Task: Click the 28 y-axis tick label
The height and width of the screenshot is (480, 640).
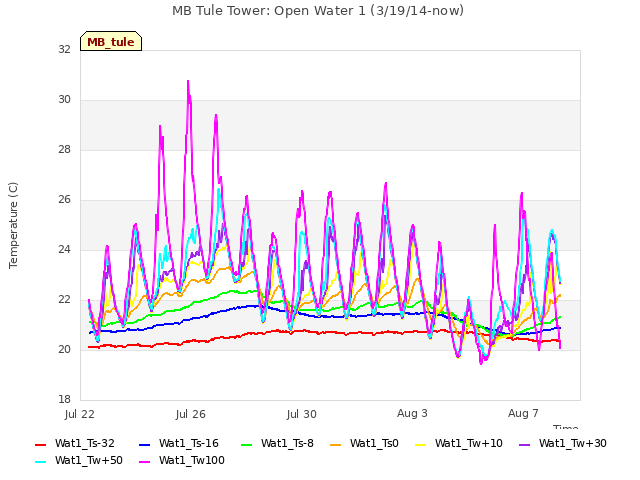Action: click(64, 149)
